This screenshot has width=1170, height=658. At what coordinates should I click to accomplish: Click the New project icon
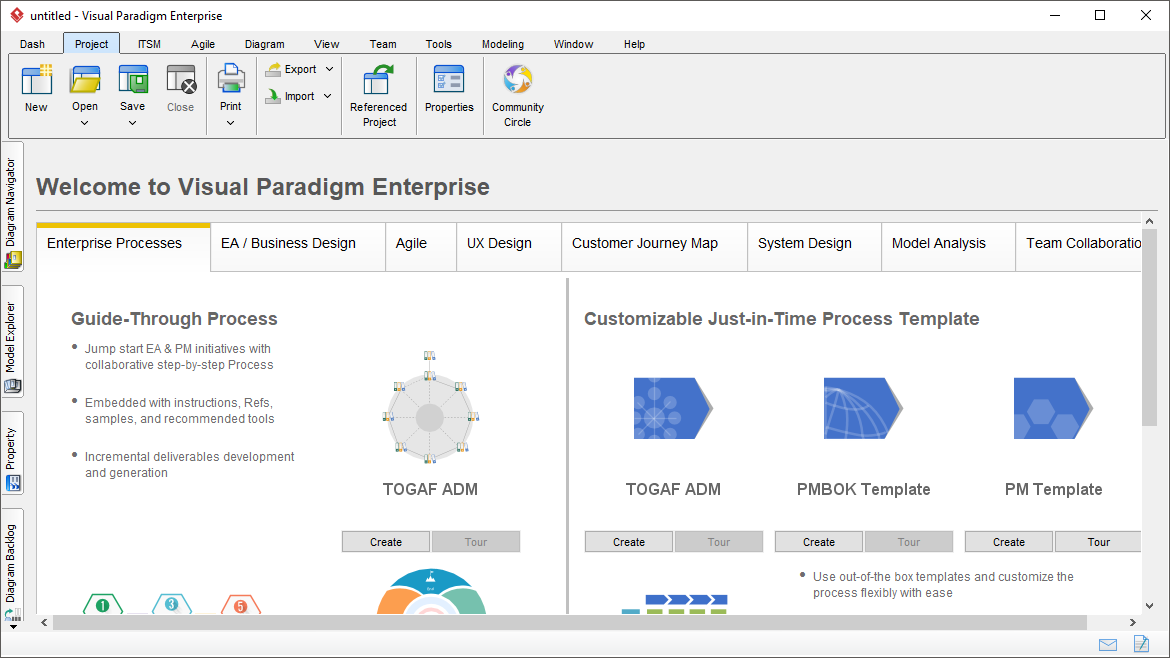click(x=37, y=80)
